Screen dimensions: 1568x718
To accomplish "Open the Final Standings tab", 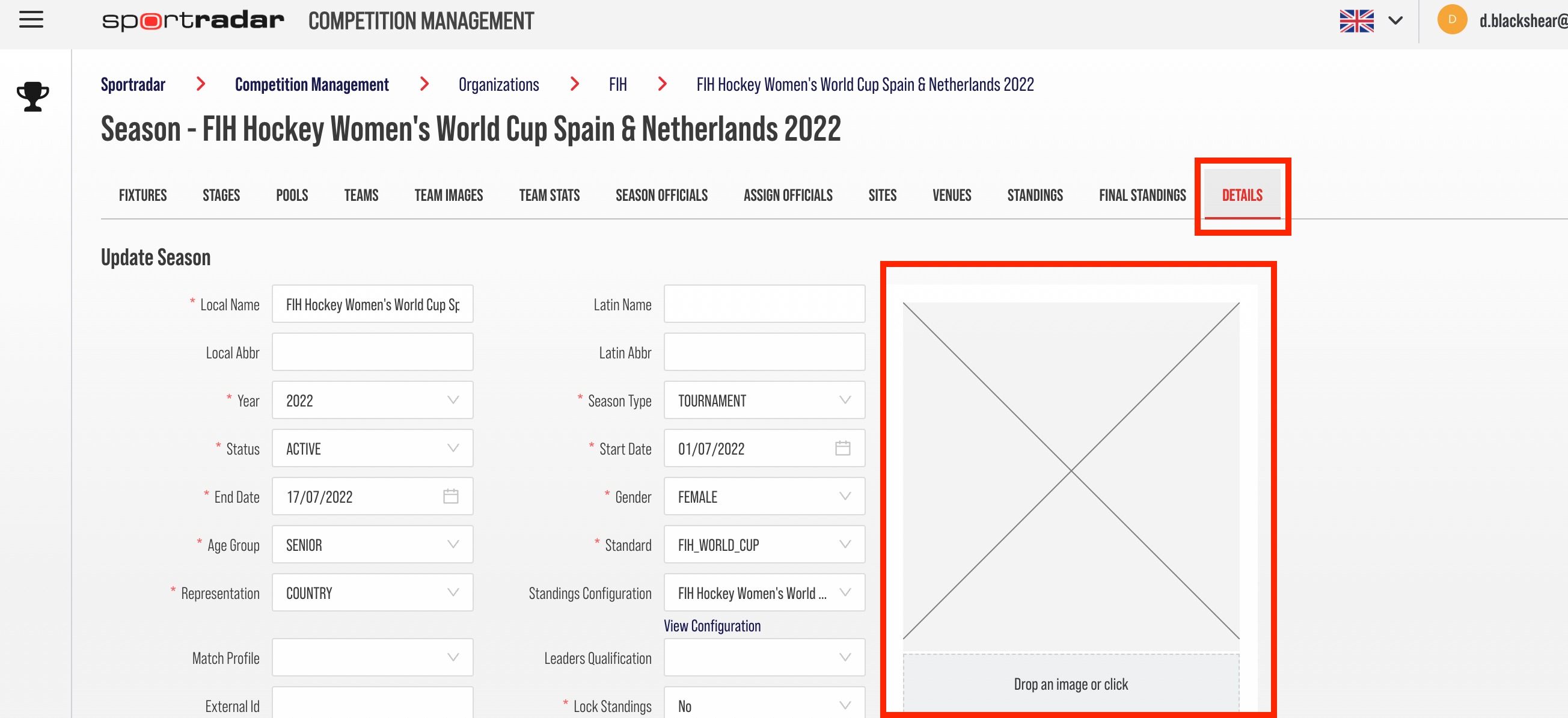I will [x=1142, y=195].
